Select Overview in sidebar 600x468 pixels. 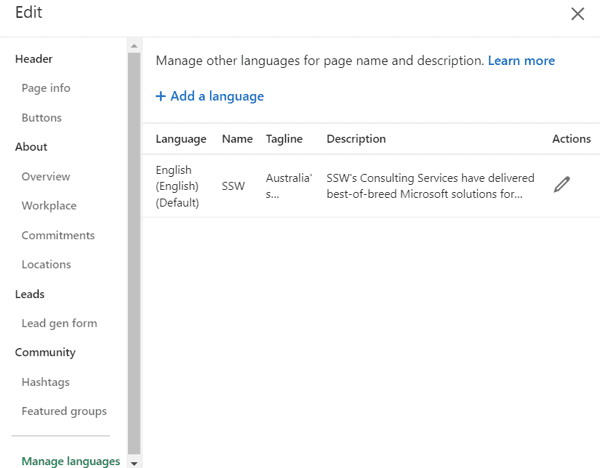[x=46, y=177]
